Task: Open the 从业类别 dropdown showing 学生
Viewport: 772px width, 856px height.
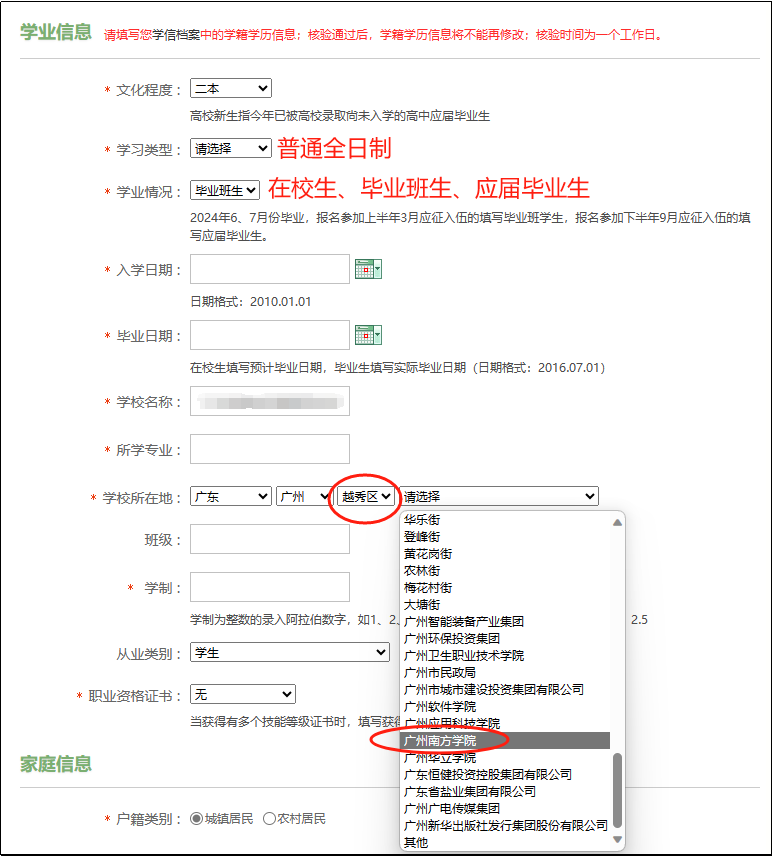Action: [289, 653]
